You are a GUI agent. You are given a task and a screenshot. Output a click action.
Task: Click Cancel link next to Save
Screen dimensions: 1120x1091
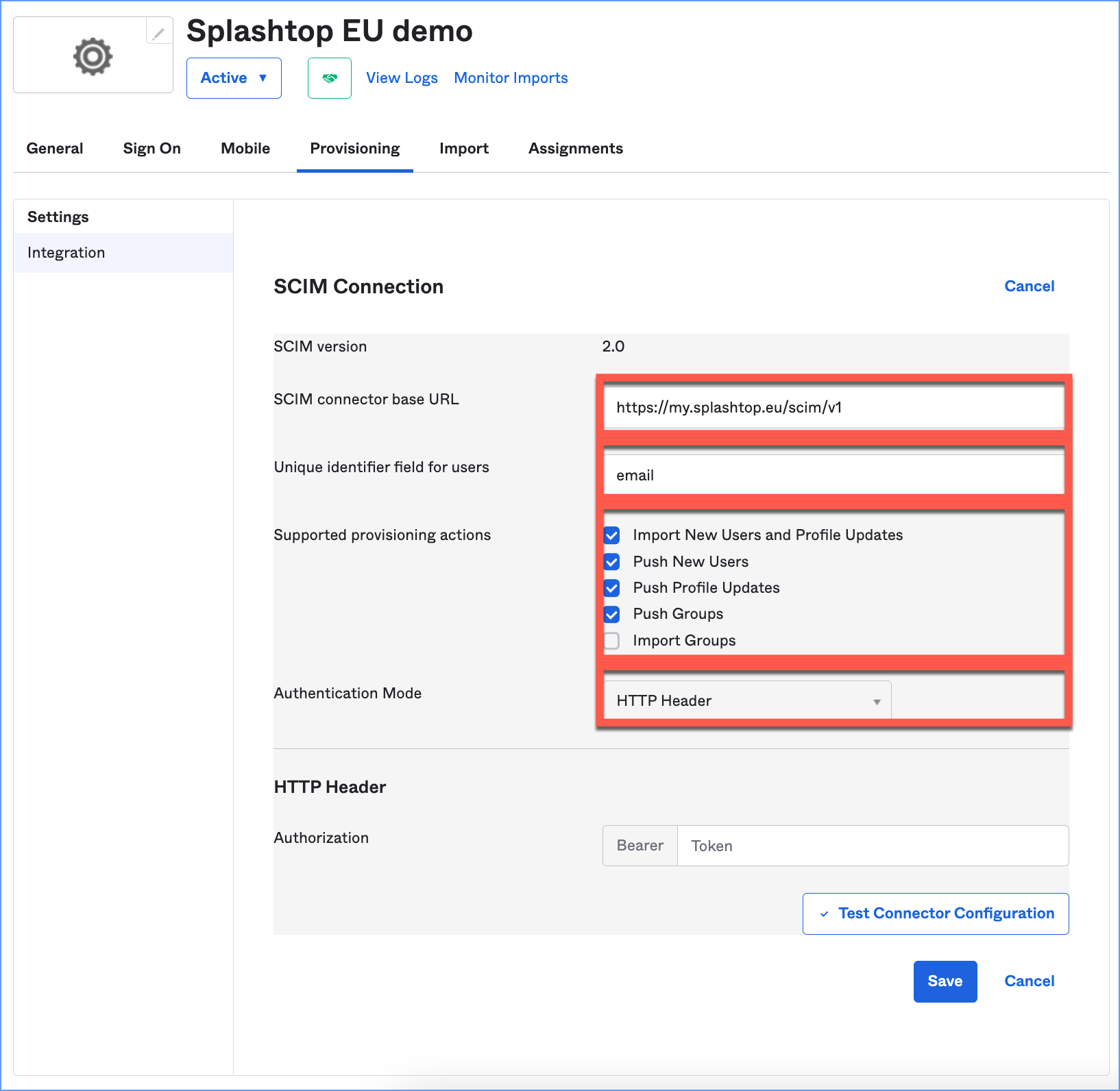coord(1030,981)
